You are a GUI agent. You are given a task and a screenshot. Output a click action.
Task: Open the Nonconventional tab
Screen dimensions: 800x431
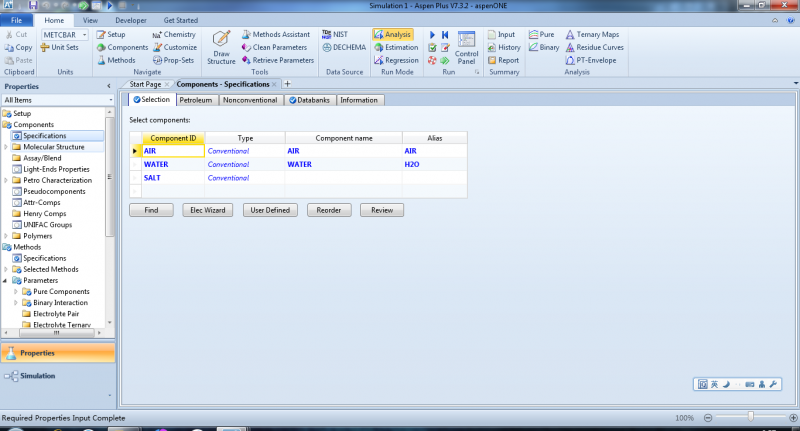250,100
